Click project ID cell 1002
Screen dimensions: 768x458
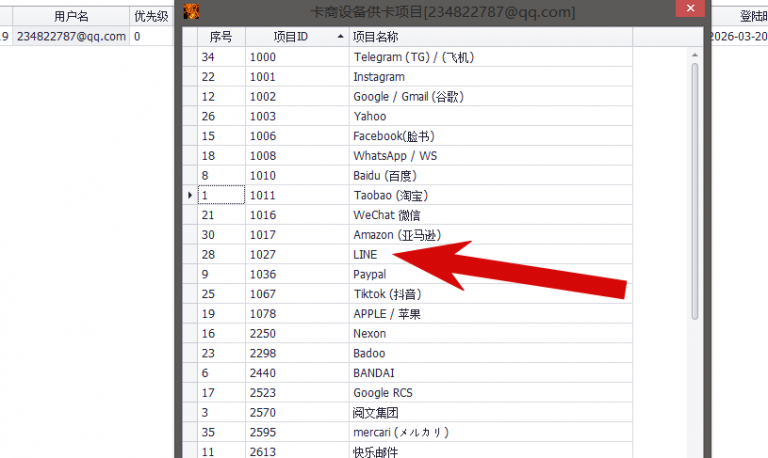[297, 96]
